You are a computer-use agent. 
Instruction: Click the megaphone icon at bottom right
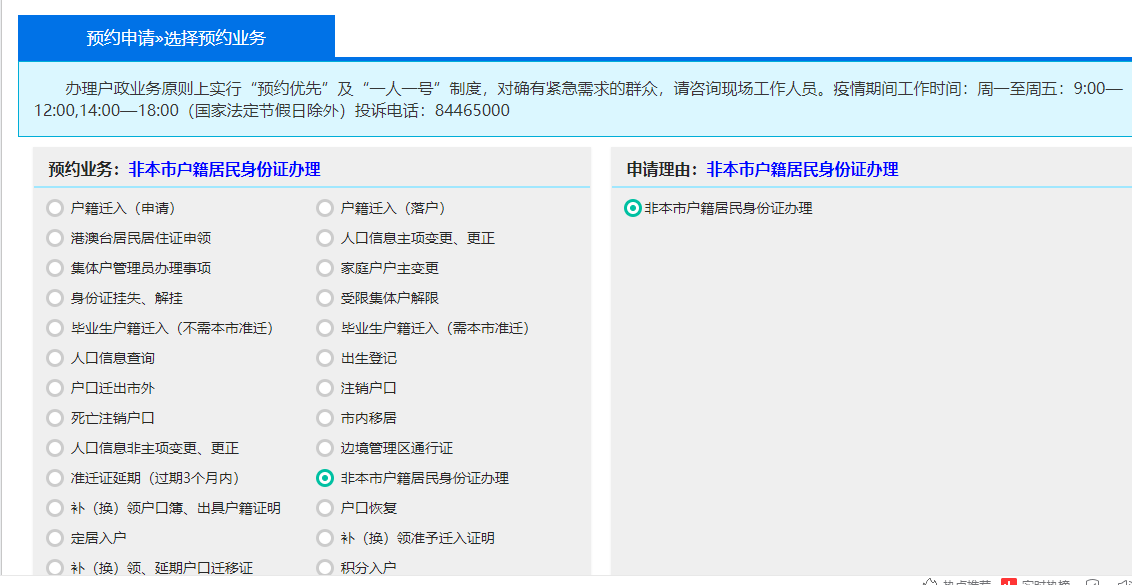point(1126,581)
